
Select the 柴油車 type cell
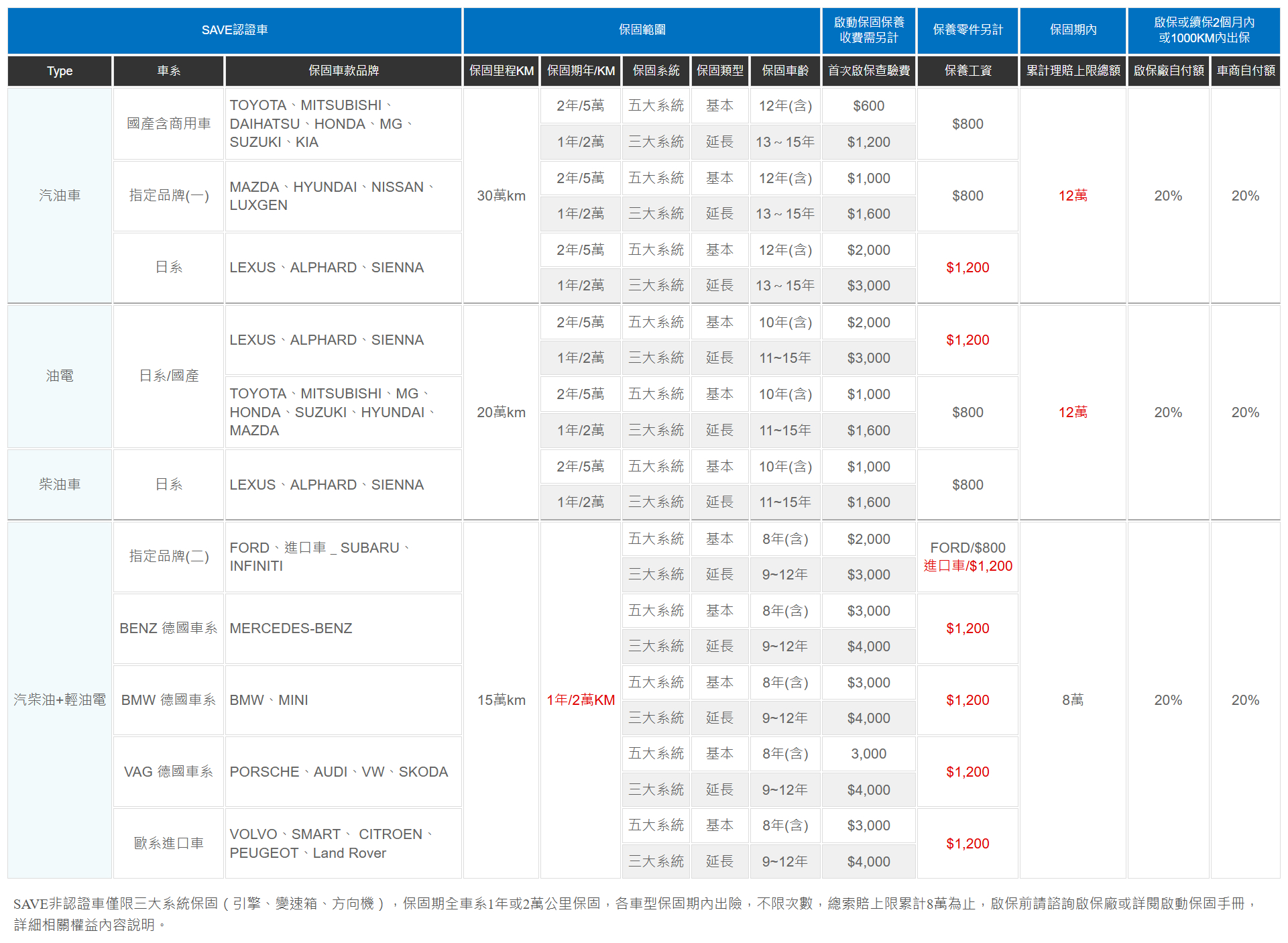[60, 485]
